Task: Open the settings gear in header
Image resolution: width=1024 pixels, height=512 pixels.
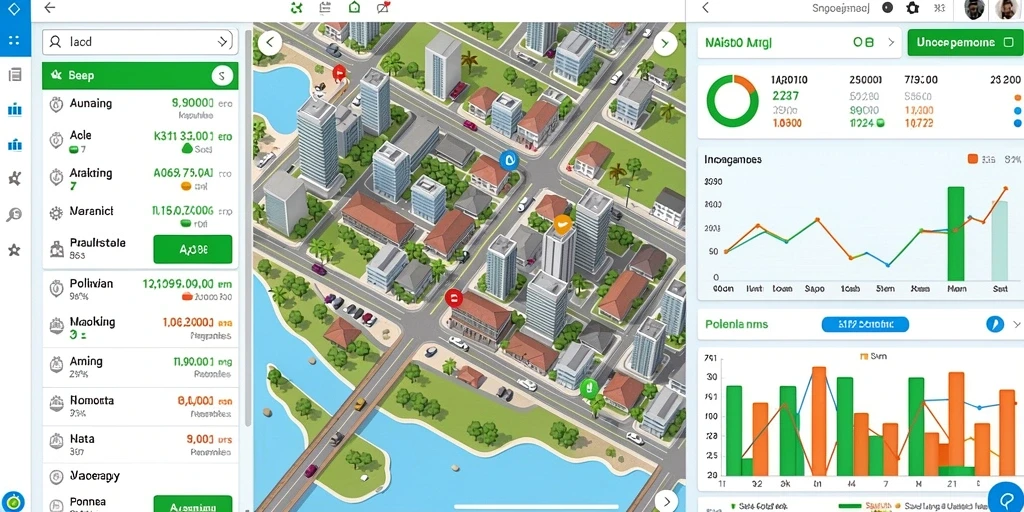Action: [912, 8]
